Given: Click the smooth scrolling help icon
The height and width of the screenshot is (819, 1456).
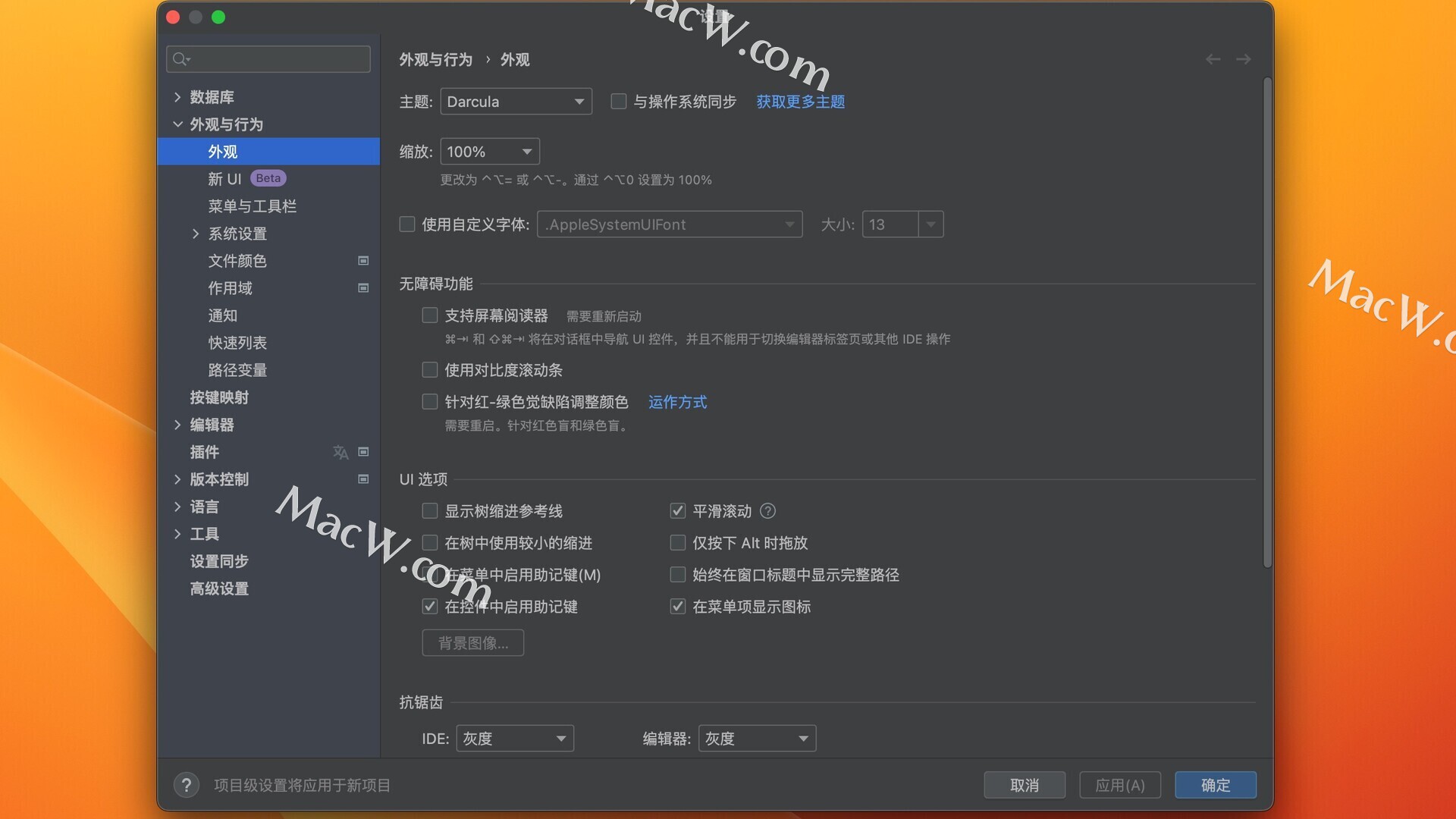Looking at the screenshot, I should [x=767, y=511].
